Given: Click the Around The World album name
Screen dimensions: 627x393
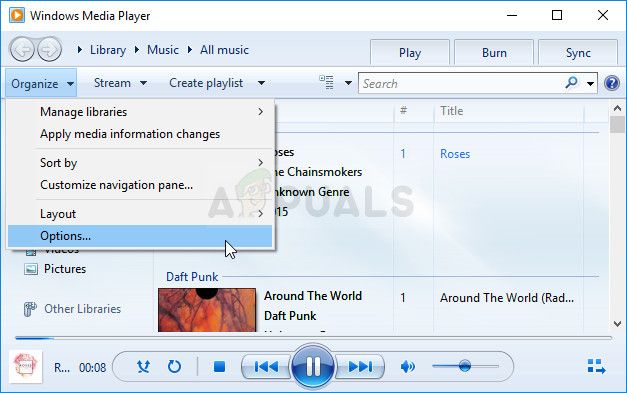Looking at the screenshot, I should pyautogui.click(x=313, y=296).
